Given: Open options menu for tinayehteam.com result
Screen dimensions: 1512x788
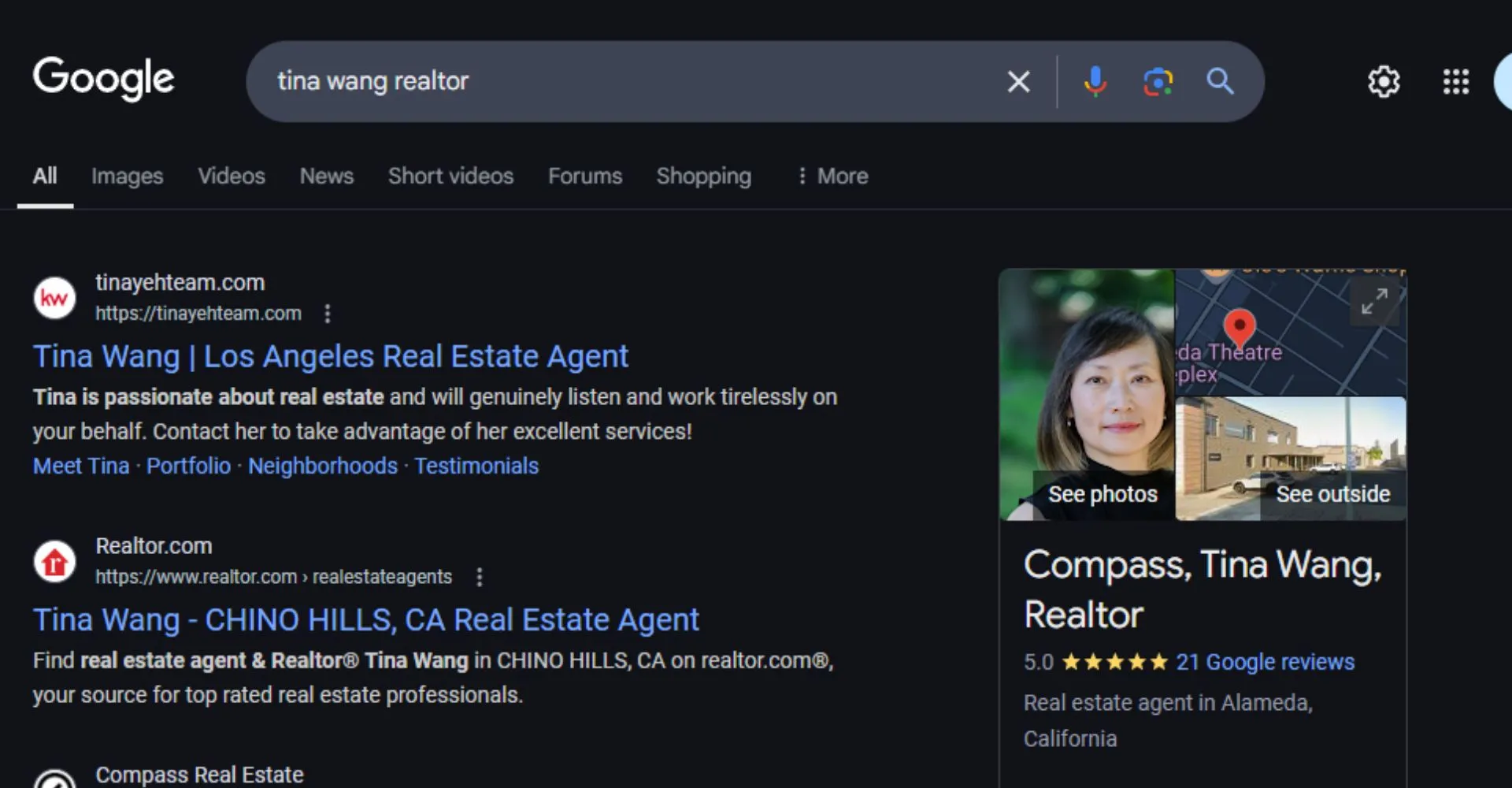Looking at the screenshot, I should [x=328, y=314].
